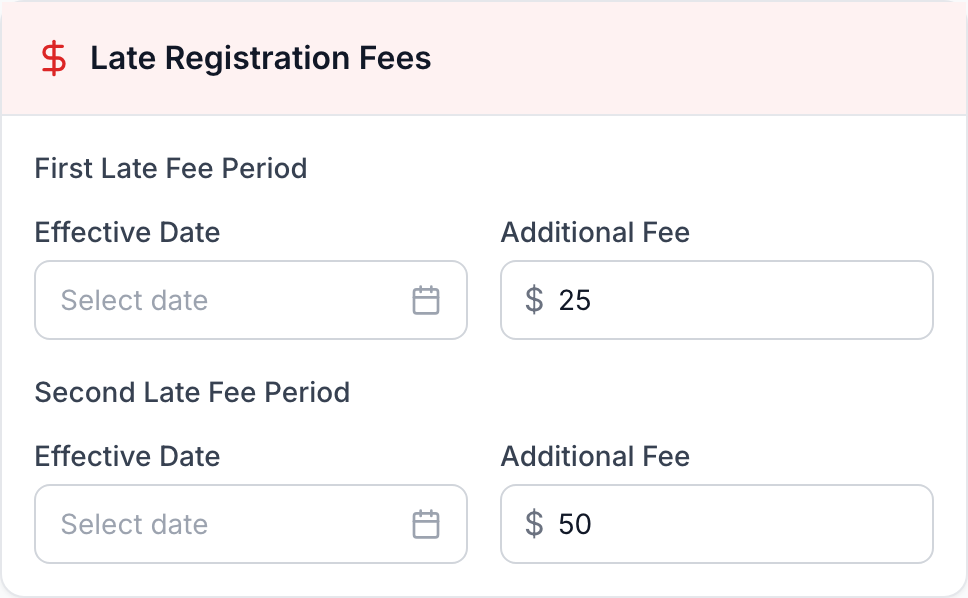The image size is (968, 598).
Task: Open calendar picker for second late fee period
Action: 426,524
